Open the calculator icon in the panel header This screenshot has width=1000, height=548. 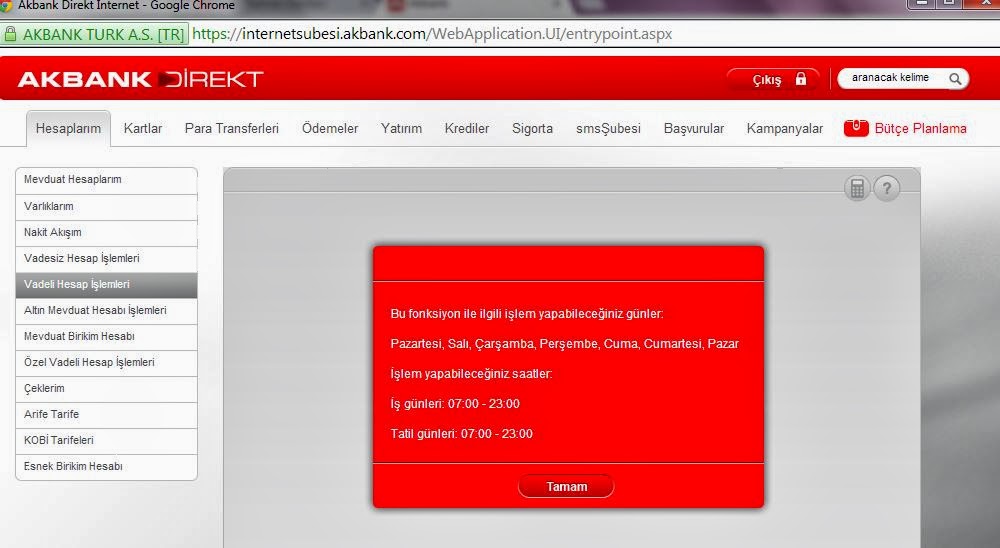pyautogui.click(x=857, y=188)
